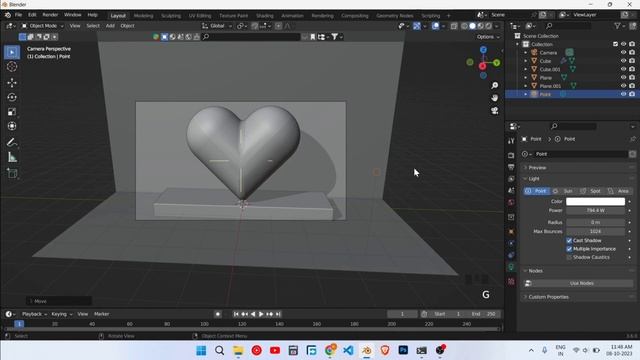Screen dimensions: 640x360
Task: Open the Object properties tab icon
Action: [x=511, y=231]
